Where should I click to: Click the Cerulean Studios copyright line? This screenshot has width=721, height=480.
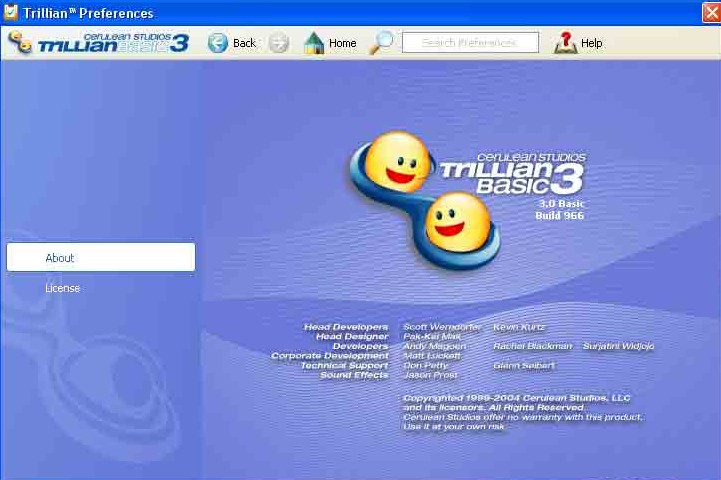(516, 398)
